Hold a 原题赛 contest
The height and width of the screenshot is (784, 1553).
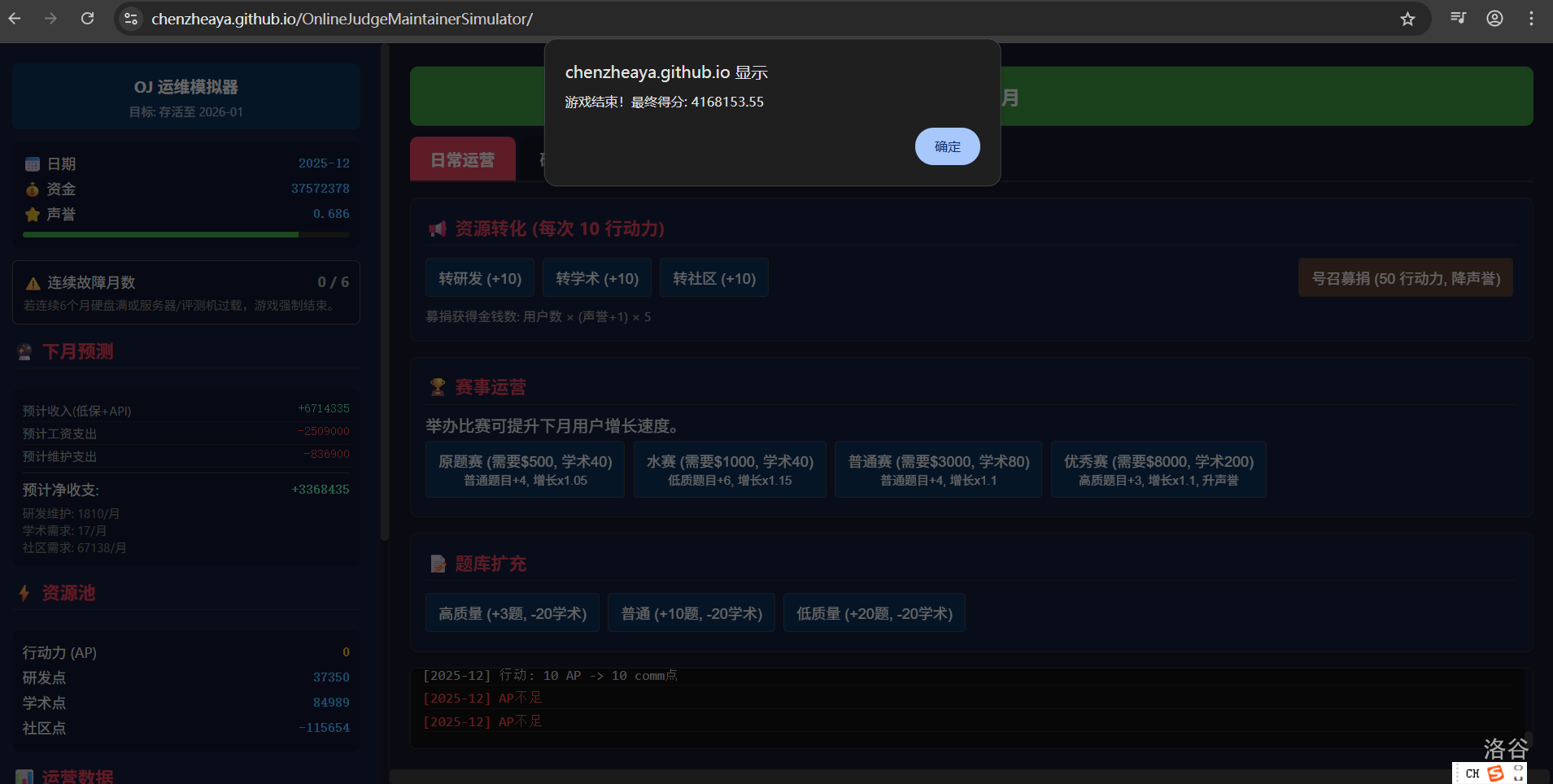click(x=525, y=469)
